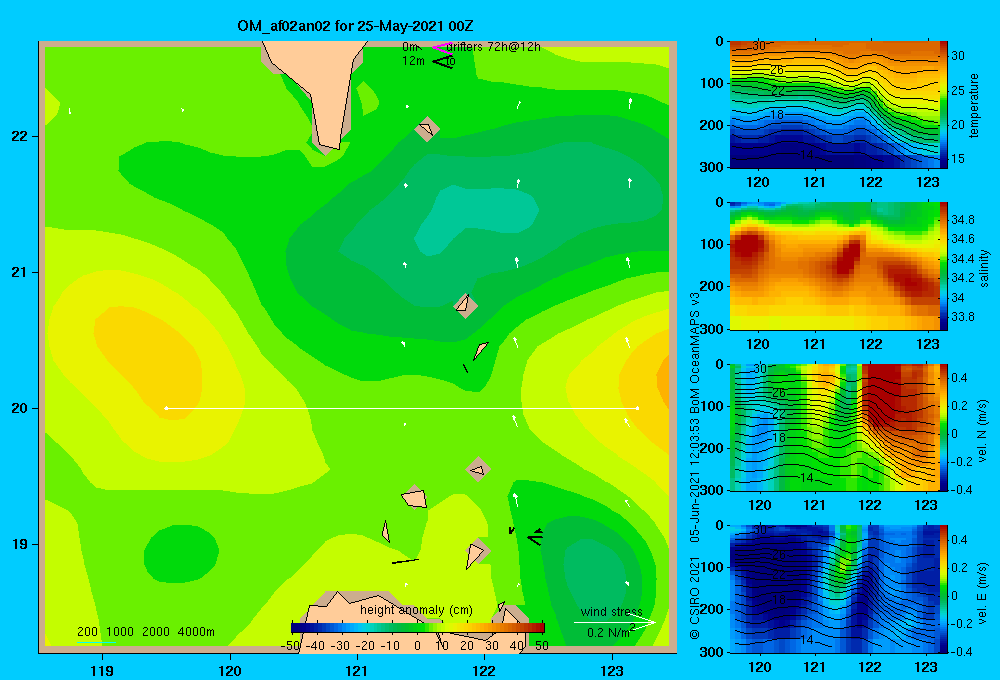Click the '33.8' tick on the salinity scale

(x=962, y=316)
